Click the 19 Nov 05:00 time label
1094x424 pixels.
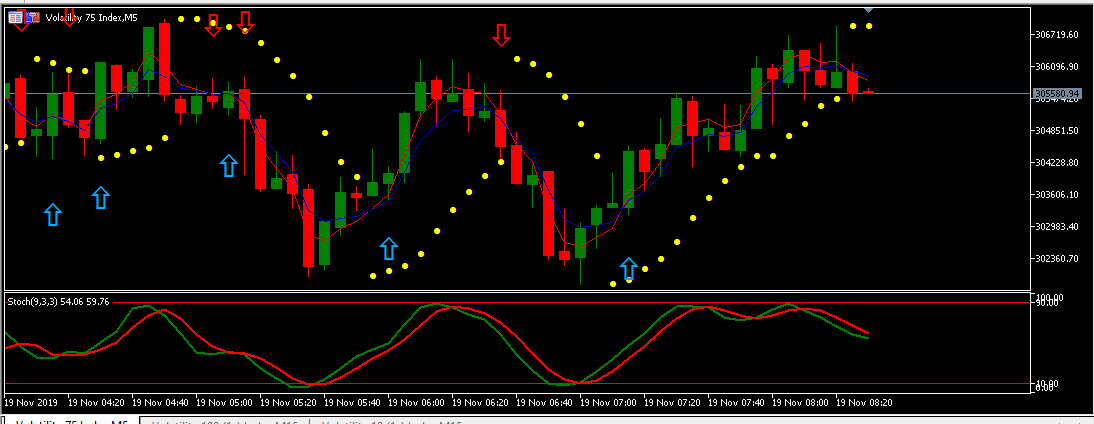coord(225,402)
